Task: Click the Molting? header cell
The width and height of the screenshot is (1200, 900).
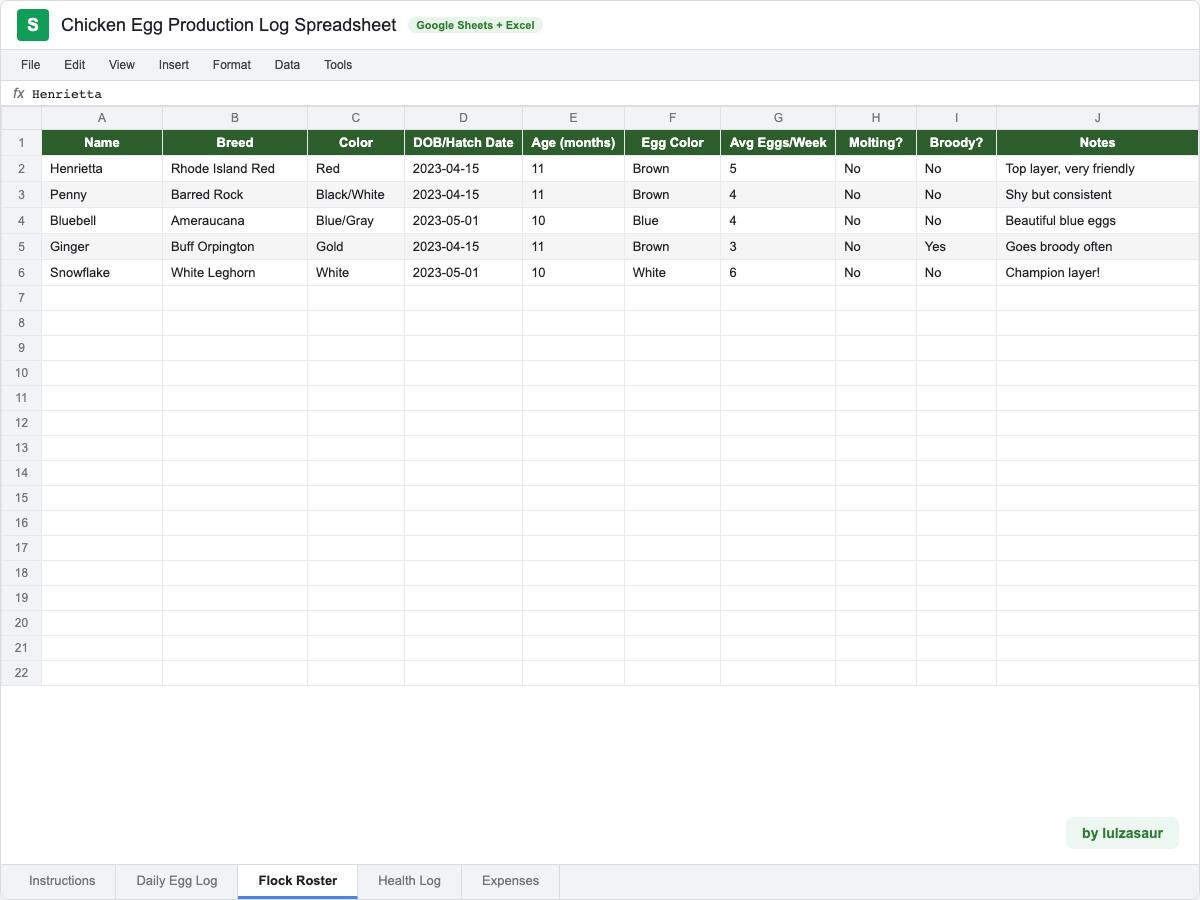Action: pyautogui.click(x=876, y=143)
